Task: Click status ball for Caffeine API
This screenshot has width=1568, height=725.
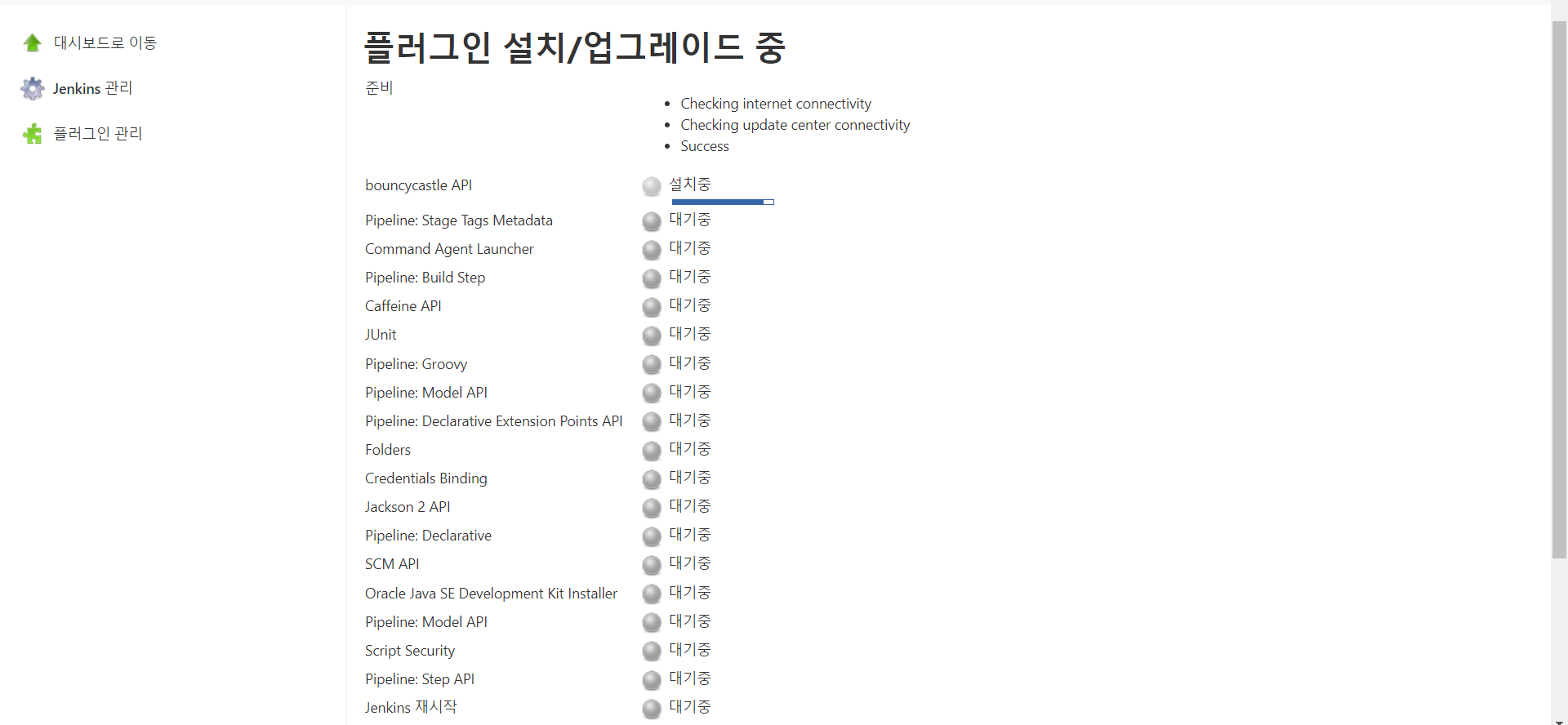Action: [x=652, y=307]
